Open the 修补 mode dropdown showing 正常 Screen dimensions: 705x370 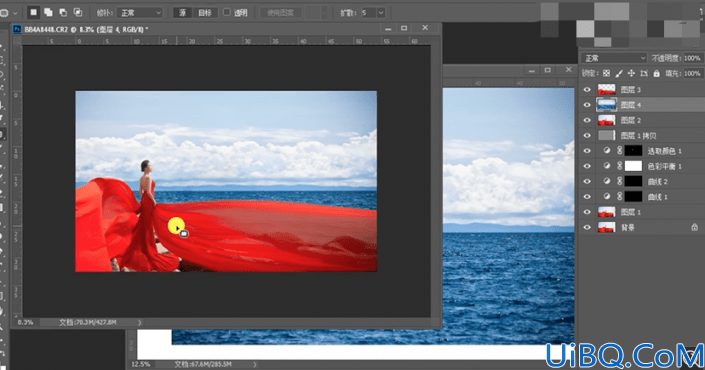click(x=140, y=13)
